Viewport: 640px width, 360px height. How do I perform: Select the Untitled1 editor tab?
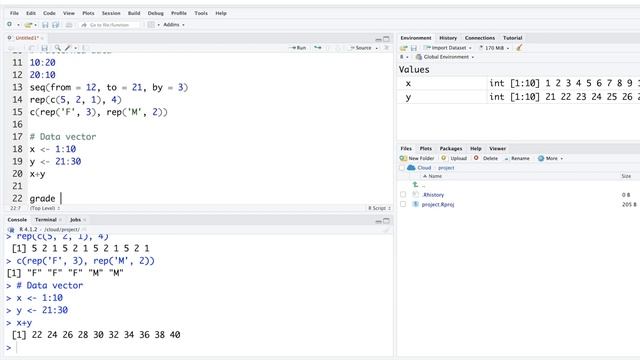[27, 38]
